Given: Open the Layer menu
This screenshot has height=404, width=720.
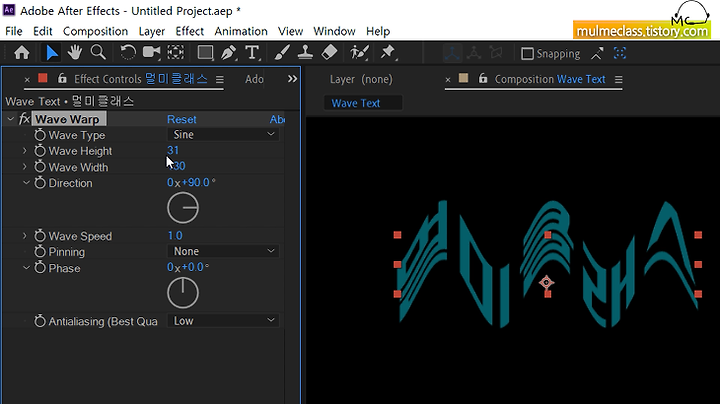Looking at the screenshot, I should click(152, 31).
